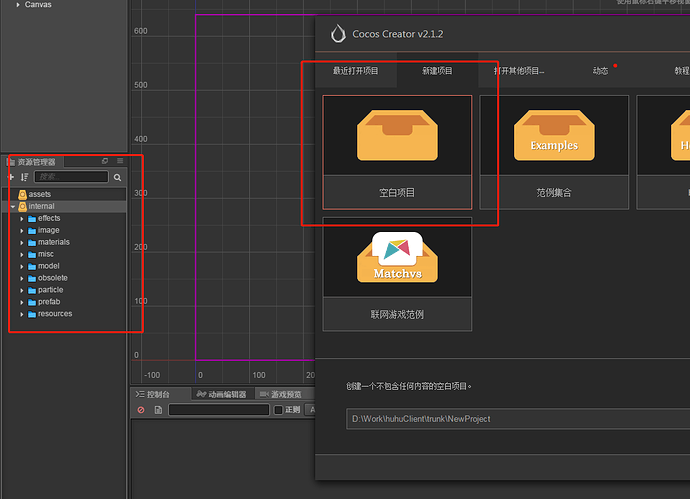This screenshot has height=499, width=690.
Task: Select the model folder name
Action: coord(48,266)
